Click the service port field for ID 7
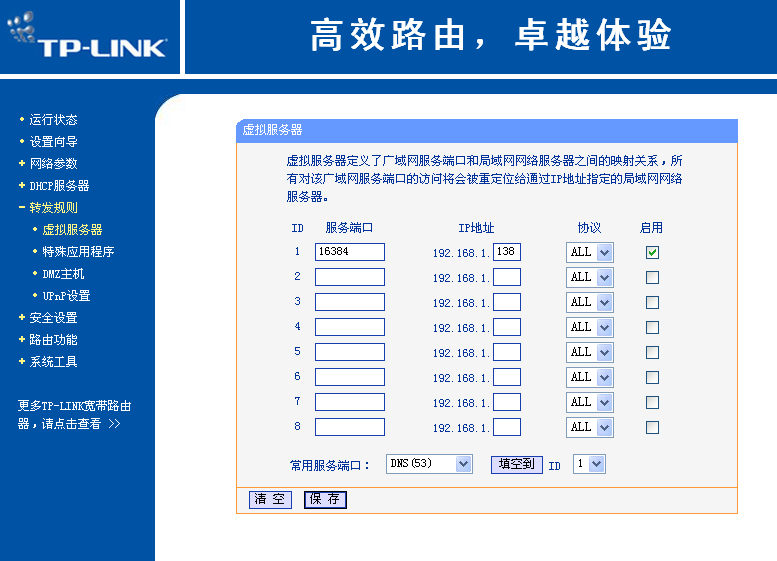 coord(350,402)
